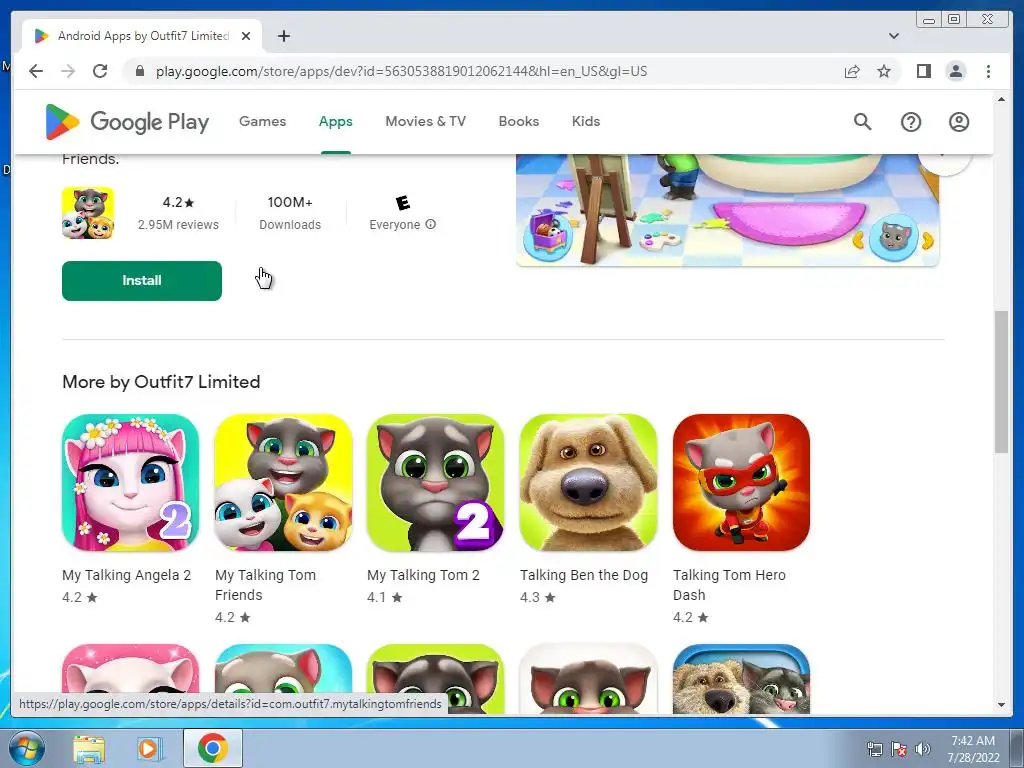
Task: Open Windows Explorer from the taskbar
Action: pos(88,749)
